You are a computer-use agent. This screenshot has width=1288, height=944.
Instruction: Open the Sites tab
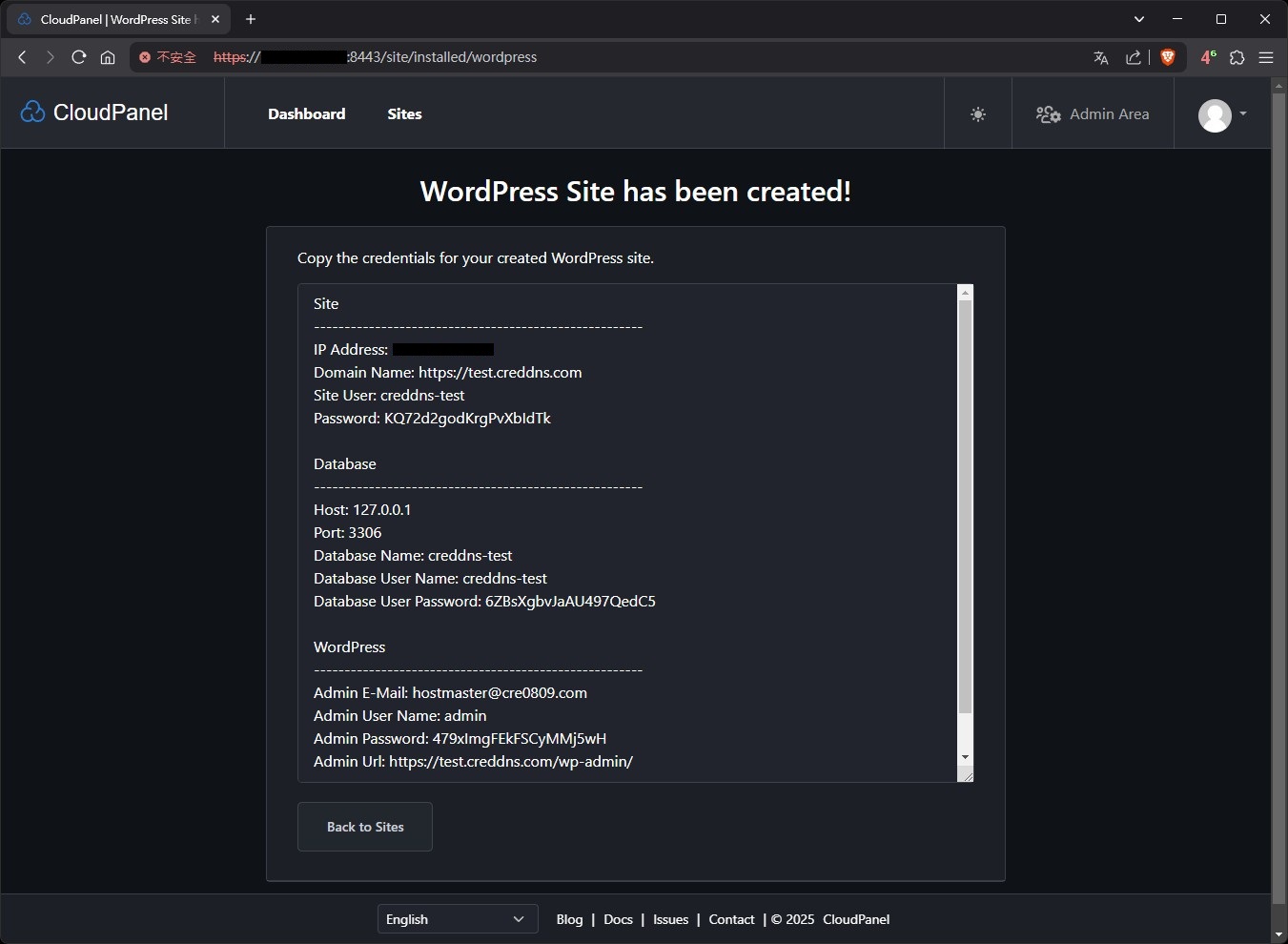pos(404,113)
